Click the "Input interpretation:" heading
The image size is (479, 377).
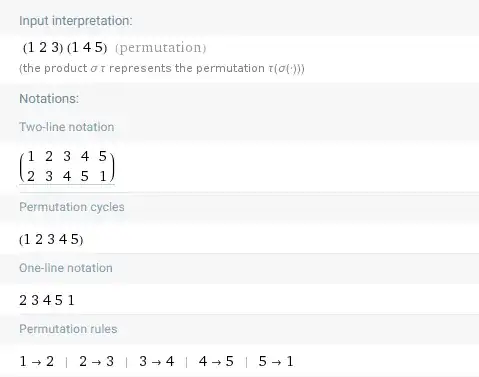[76, 21]
